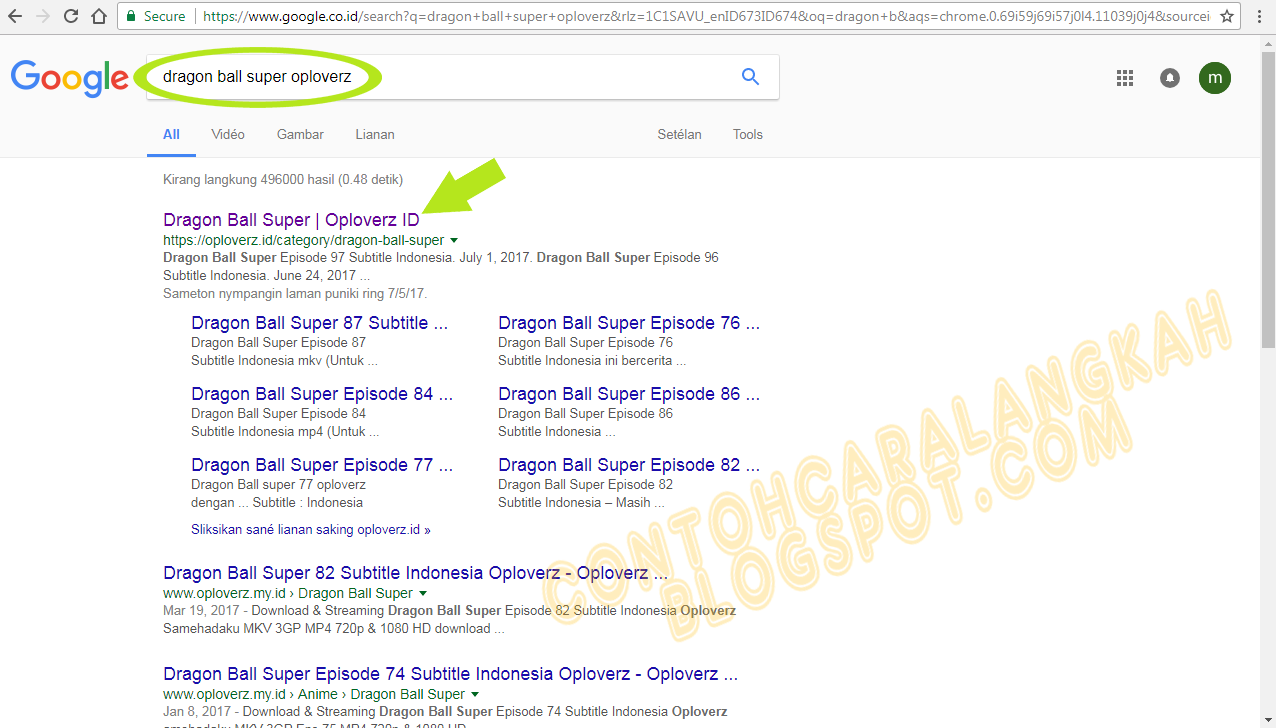Image resolution: width=1276 pixels, height=728 pixels.
Task: Go to the home page icon
Action: 99,16
